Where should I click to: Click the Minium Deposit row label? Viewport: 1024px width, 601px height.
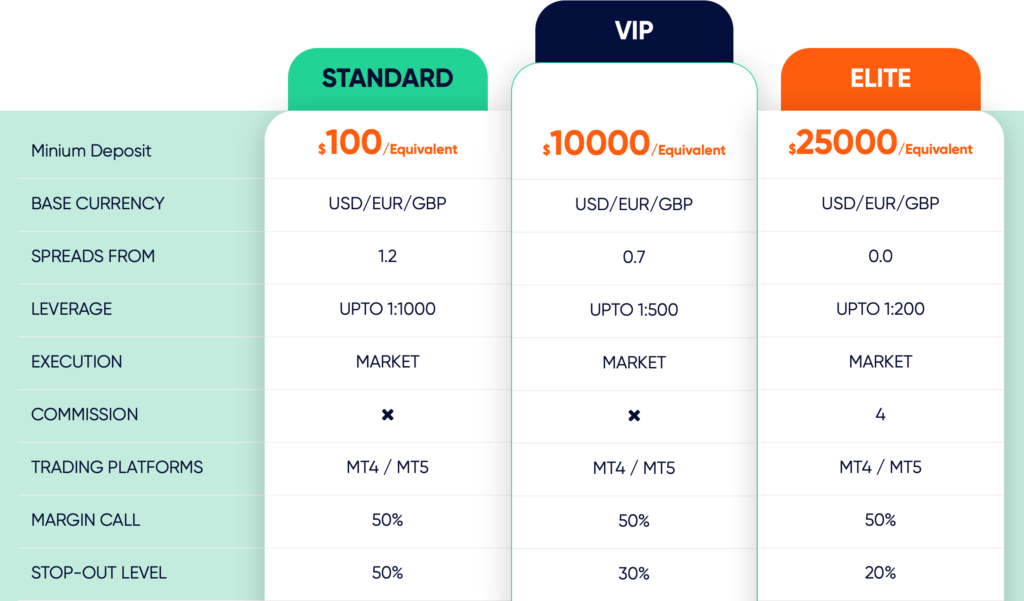point(91,151)
